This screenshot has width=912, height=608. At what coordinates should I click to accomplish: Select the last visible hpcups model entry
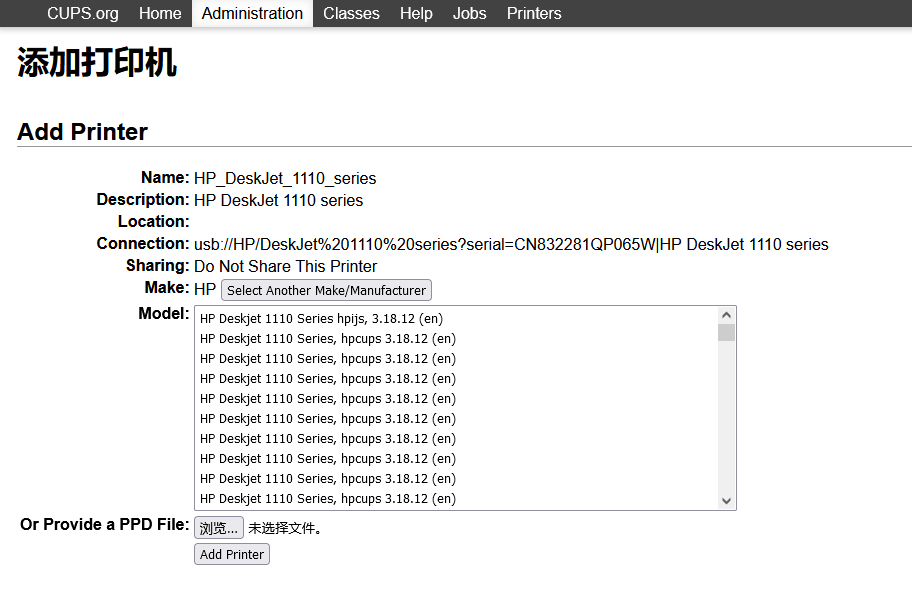327,499
